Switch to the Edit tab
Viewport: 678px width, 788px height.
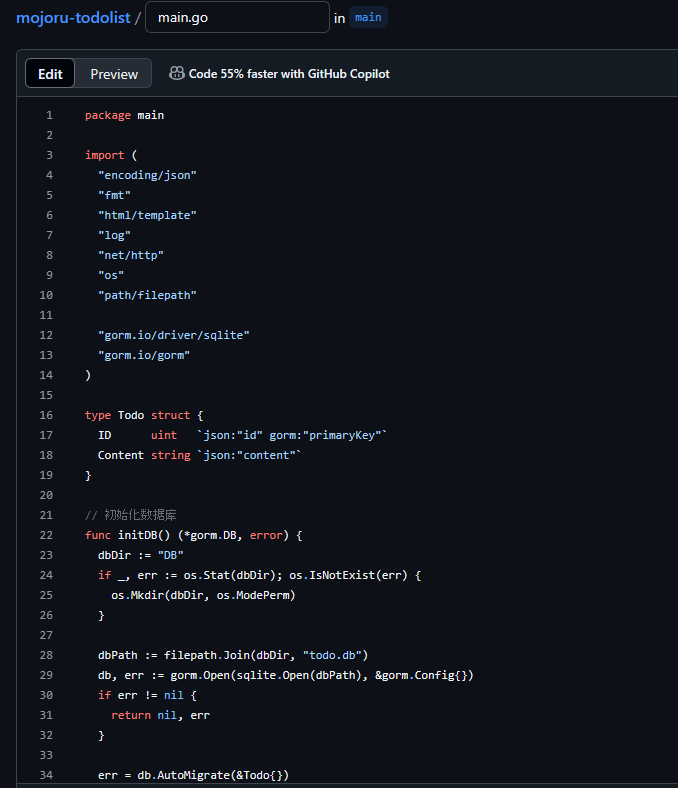click(50, 74)
